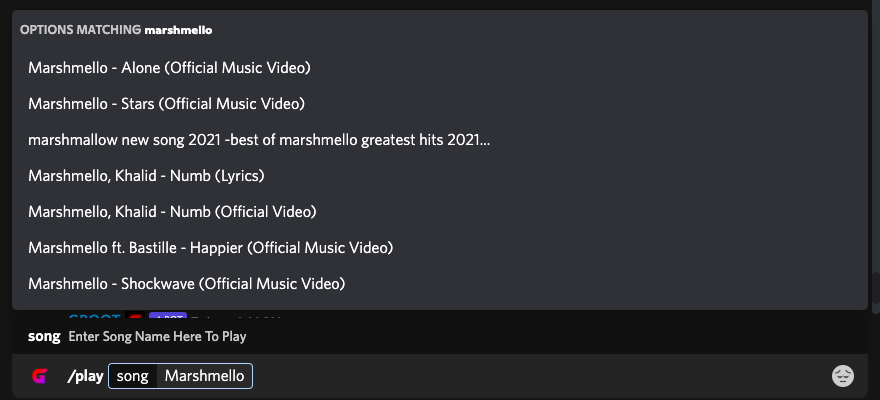Click the 'Marshmello' typed song value
Viewport: 880px width, 400px height.
tap(204, 376)
